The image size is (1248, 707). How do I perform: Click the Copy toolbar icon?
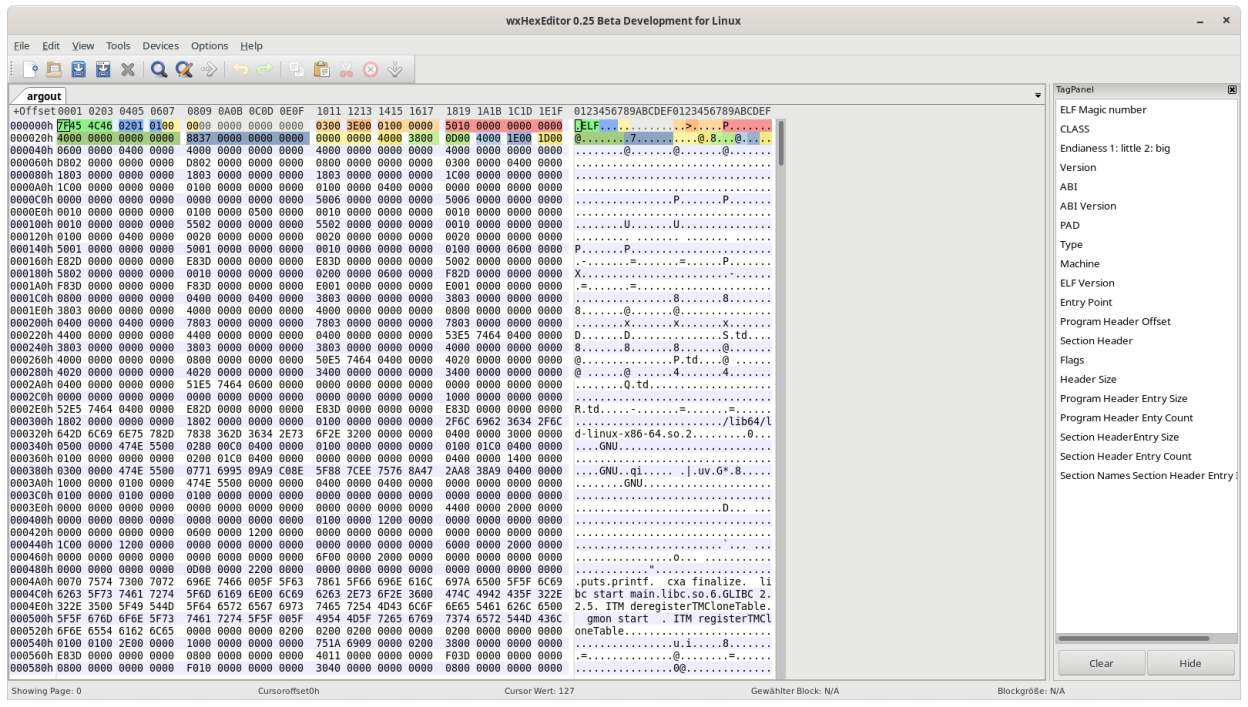[x=296, y=69]
